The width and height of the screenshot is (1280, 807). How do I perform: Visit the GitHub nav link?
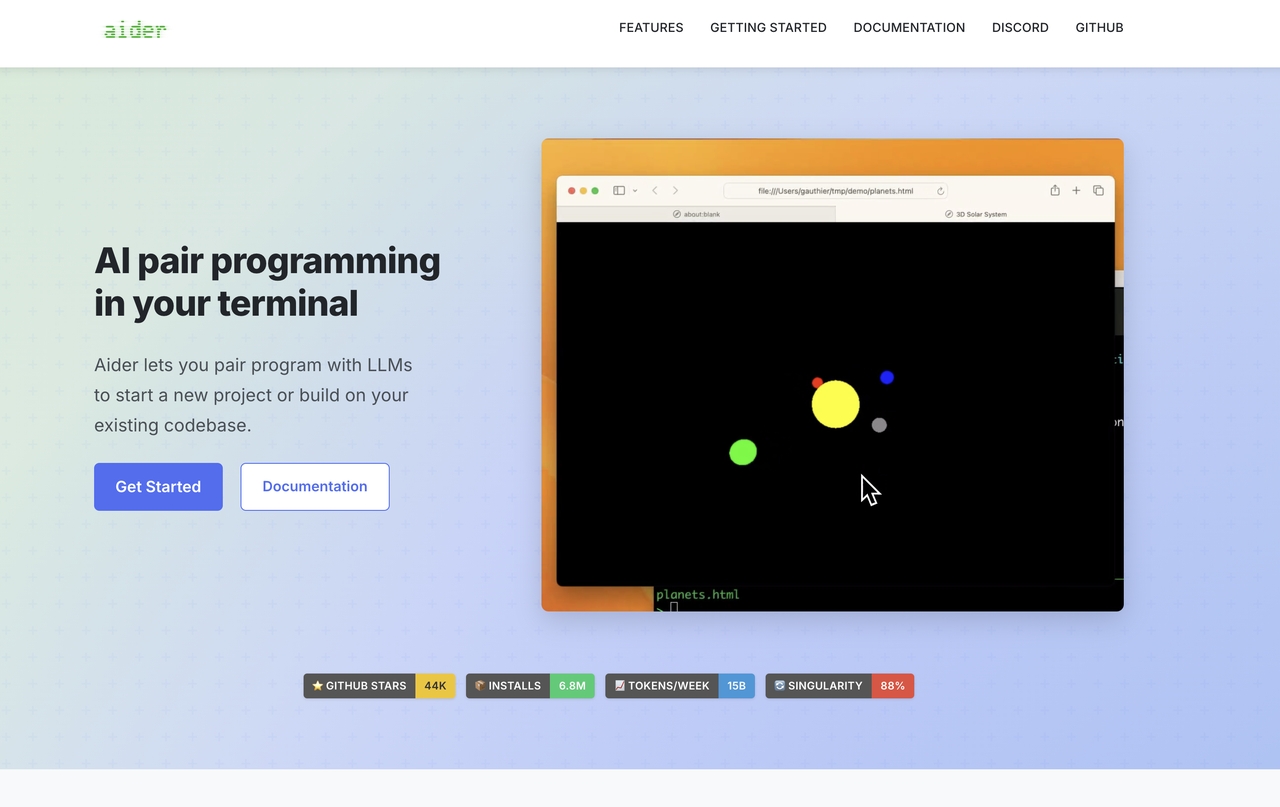(1099, 28)
